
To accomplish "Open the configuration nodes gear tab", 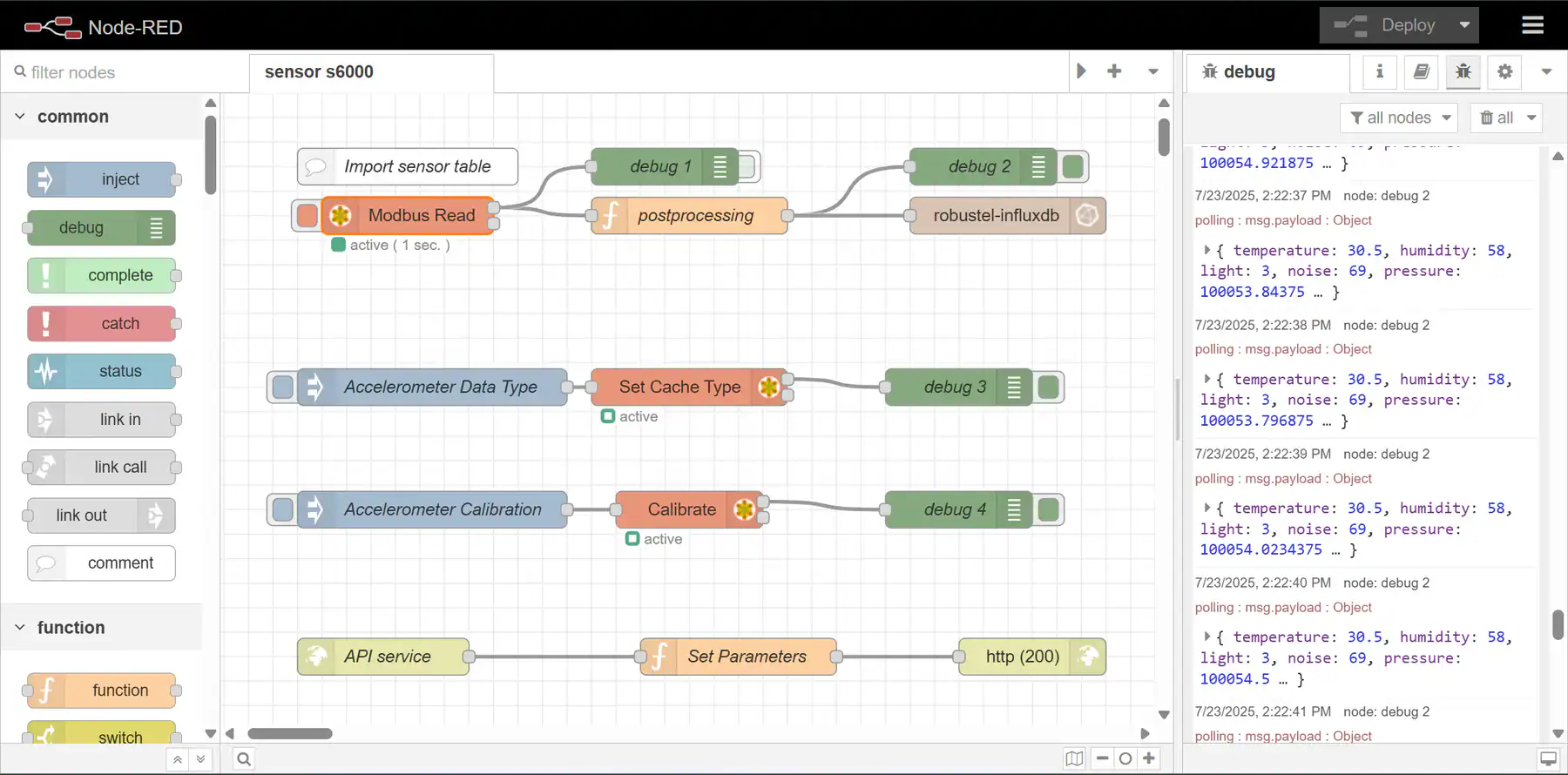I will click(1504, 72).
